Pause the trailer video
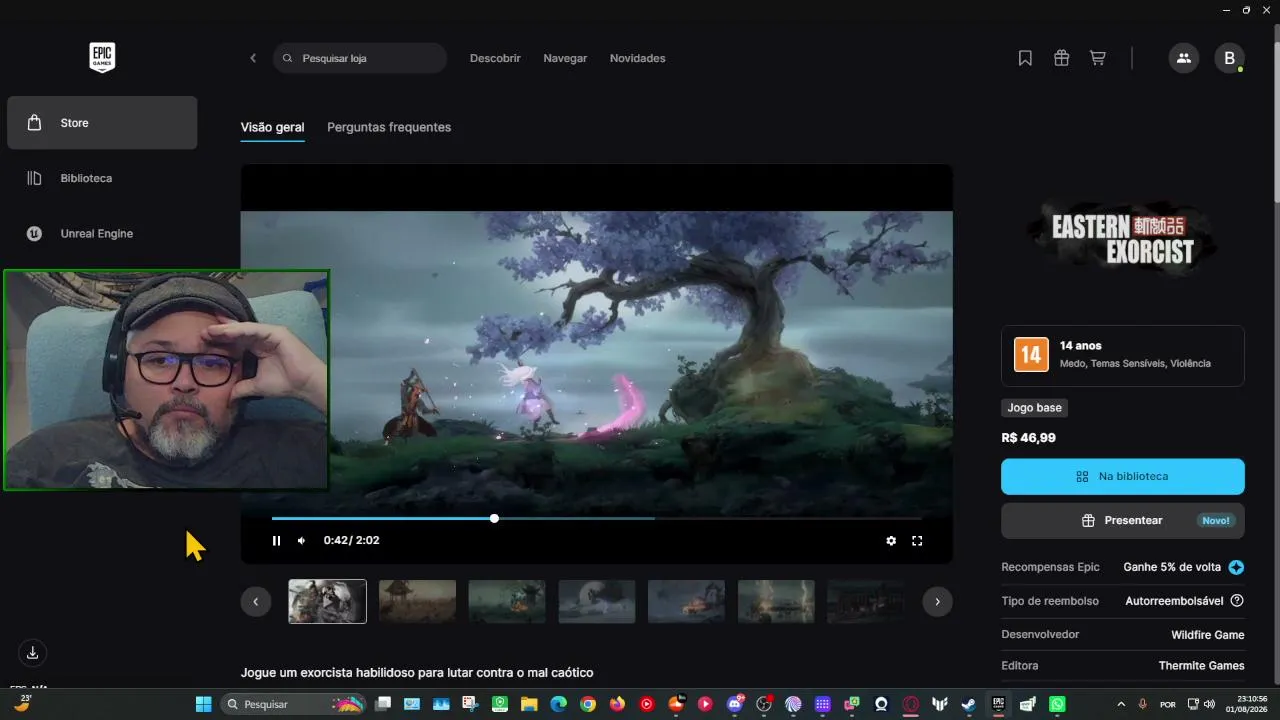 coord(277,541)
